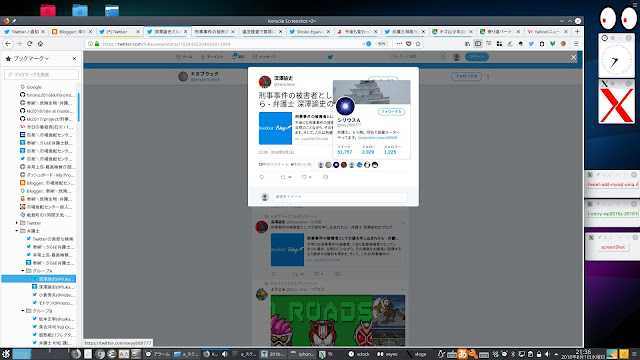The width and height of the screenshot is (640, 360).
Task: Click the site lock icon in address bar
Action: coord(97,44)
